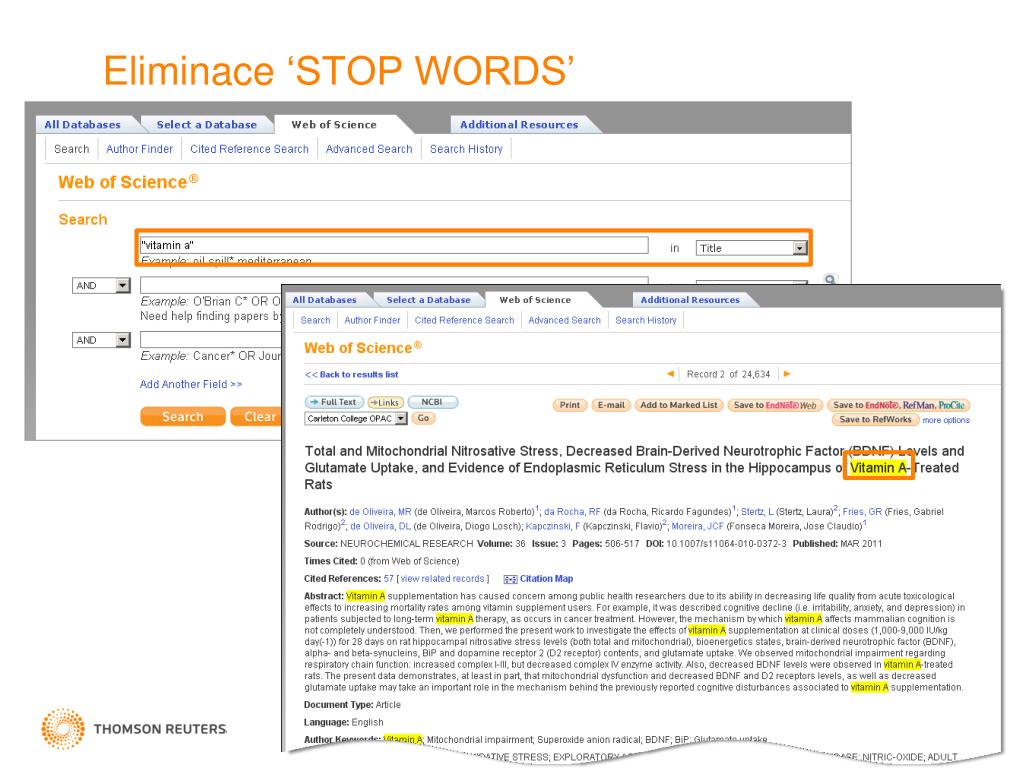Click Add to Marked List button
The height and width of the screenshot is (768, 1024).
pyautogui.click(x=679, y=405)
